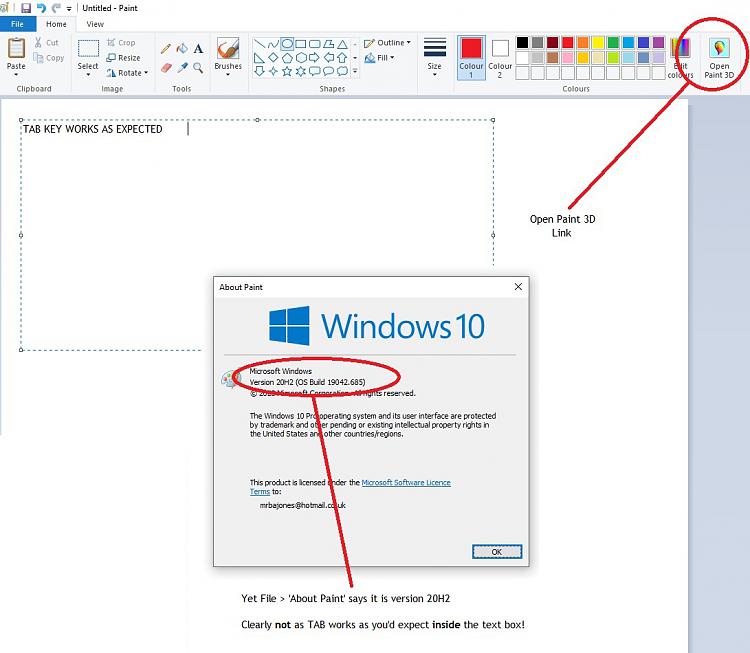This screenshot has height=653, width=750.
Task: Select the Rounded rectangle shape
Action: 315,44
